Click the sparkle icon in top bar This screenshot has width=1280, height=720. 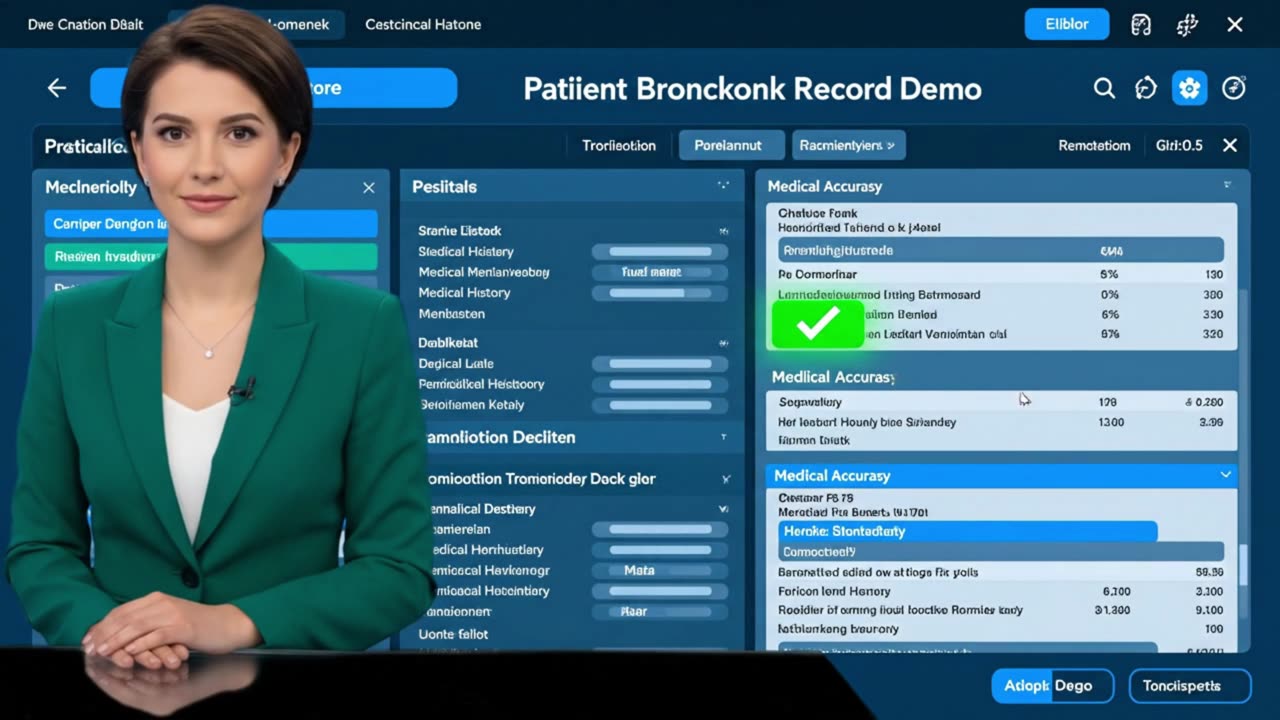click(x=1187, y=25)
